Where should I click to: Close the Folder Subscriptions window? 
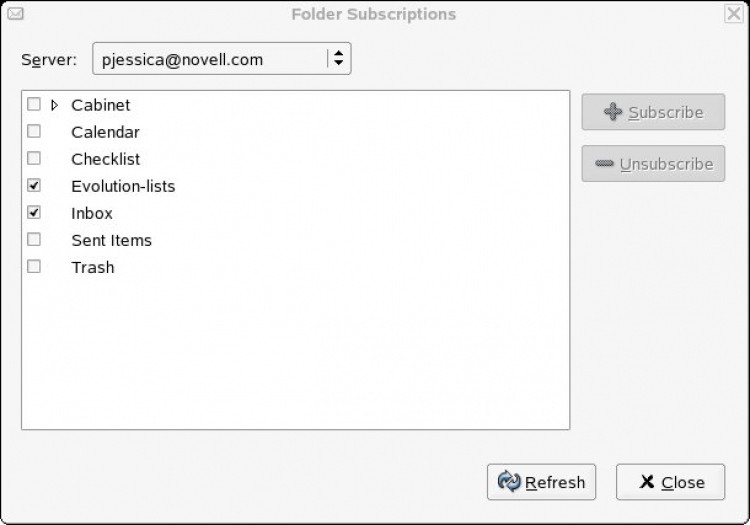(x=734, y=14)
